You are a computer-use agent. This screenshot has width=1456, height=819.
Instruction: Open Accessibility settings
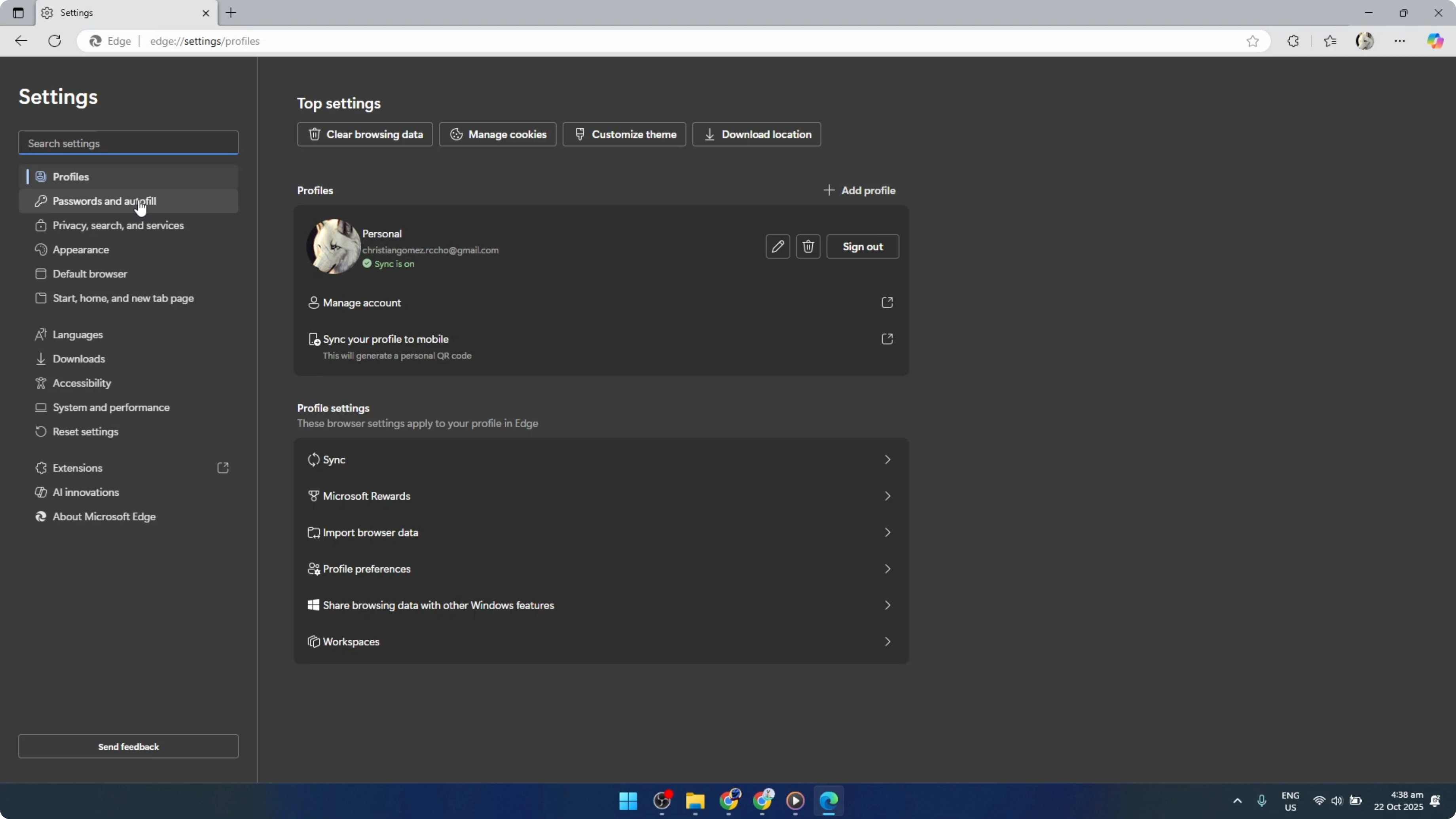pyautogui.click(x=128, y=383)
